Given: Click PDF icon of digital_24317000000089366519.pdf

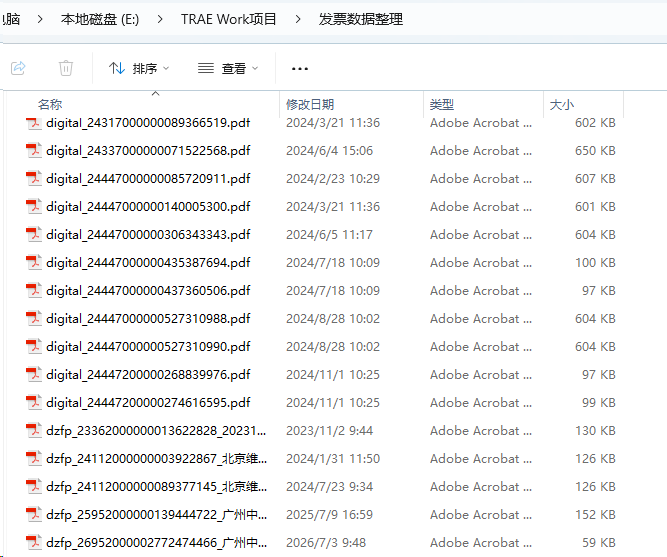Looking at the screenshot, I should [34, 123].
